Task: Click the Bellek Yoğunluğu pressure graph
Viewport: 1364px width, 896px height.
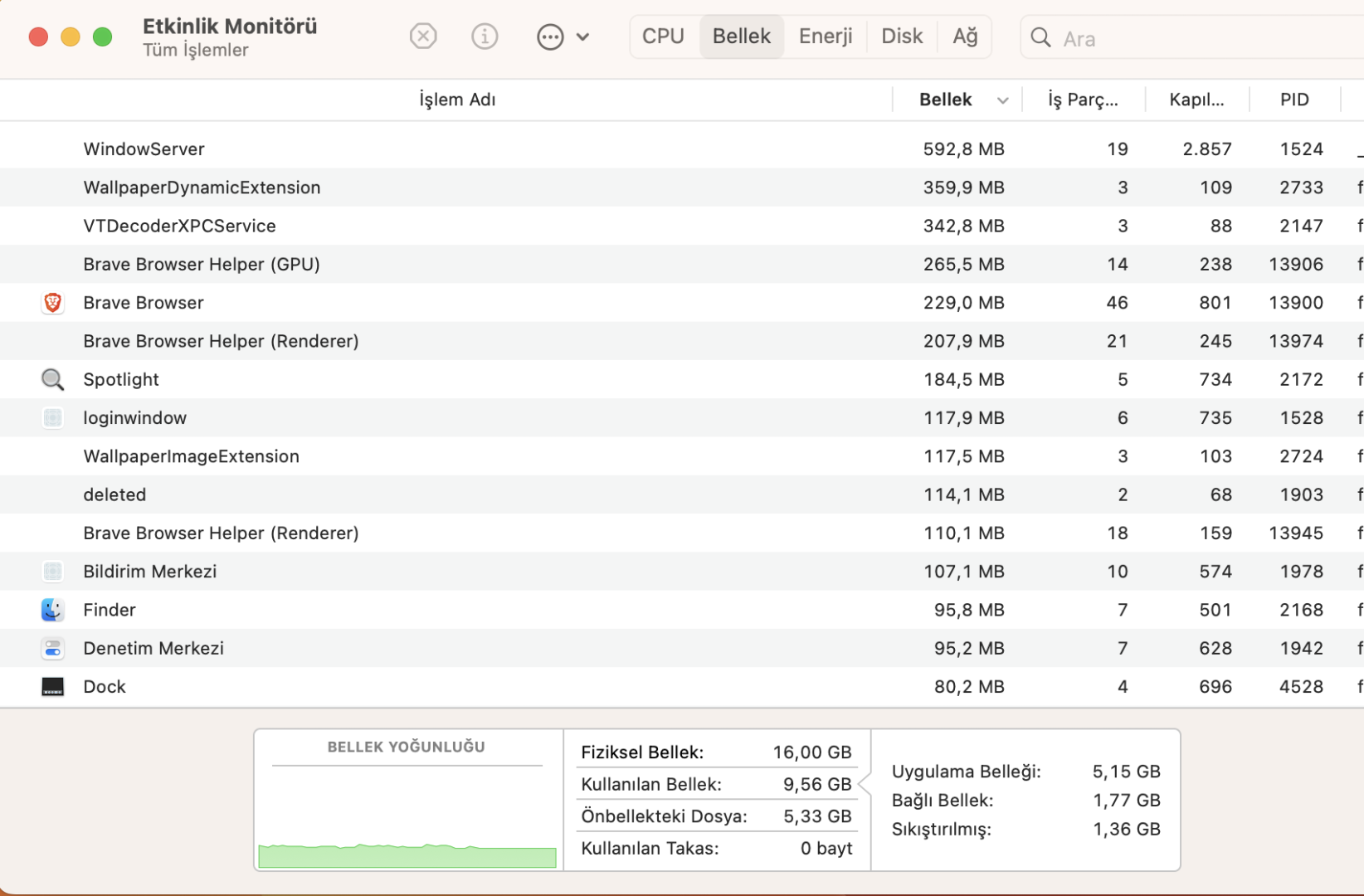Action: coord(407,817)
